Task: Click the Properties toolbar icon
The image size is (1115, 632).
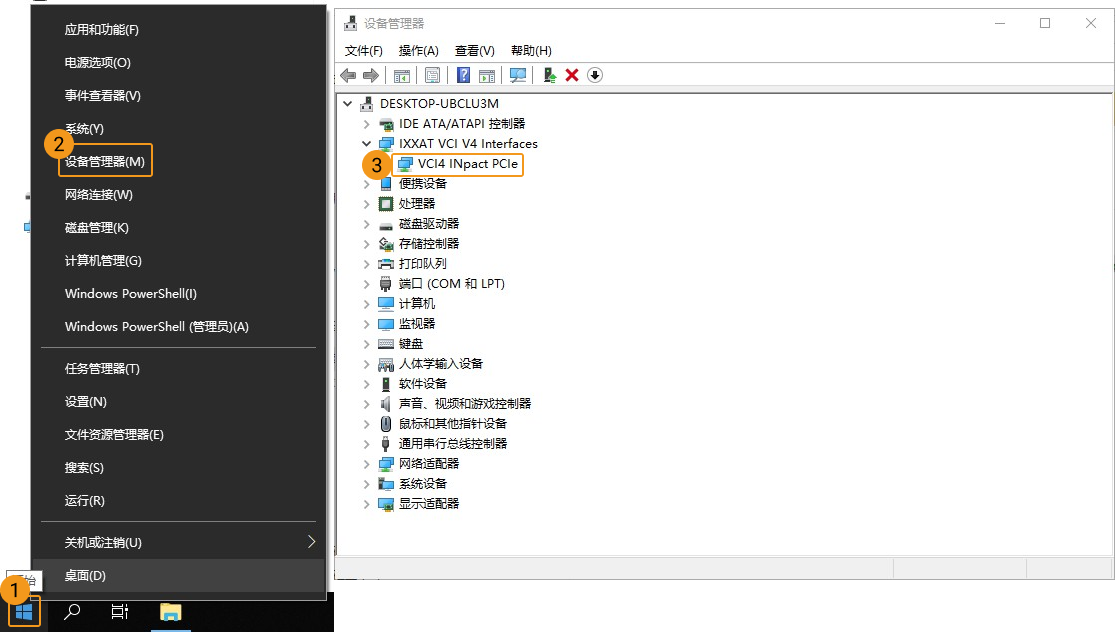Action: pyautogui.click(x=433, y=74)
